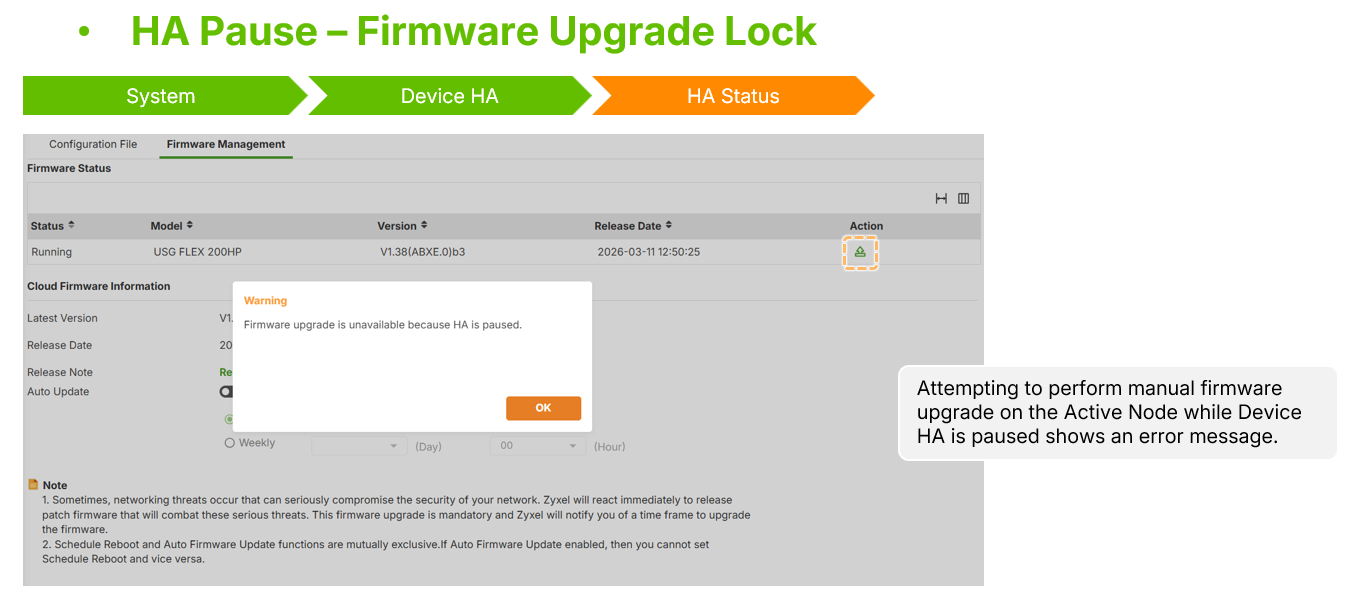Open the Hour dropdown showing 00
The width and height of the screenshot is (1348, 598).
[538, 446]
